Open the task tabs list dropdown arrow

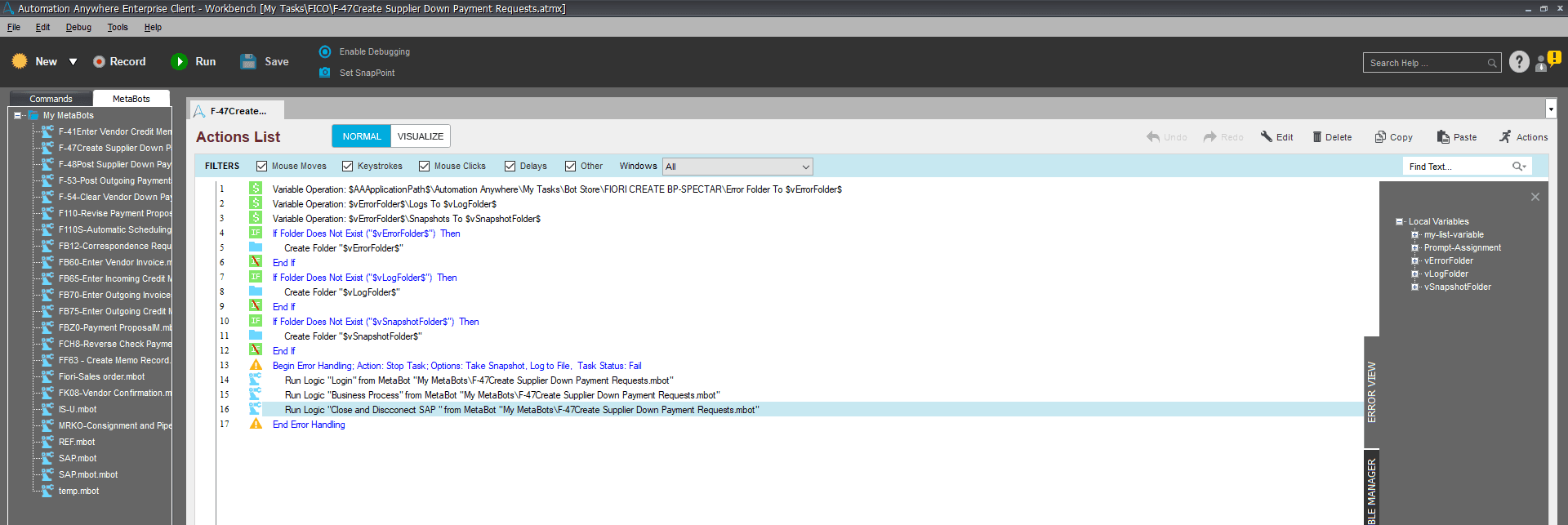1551,109
